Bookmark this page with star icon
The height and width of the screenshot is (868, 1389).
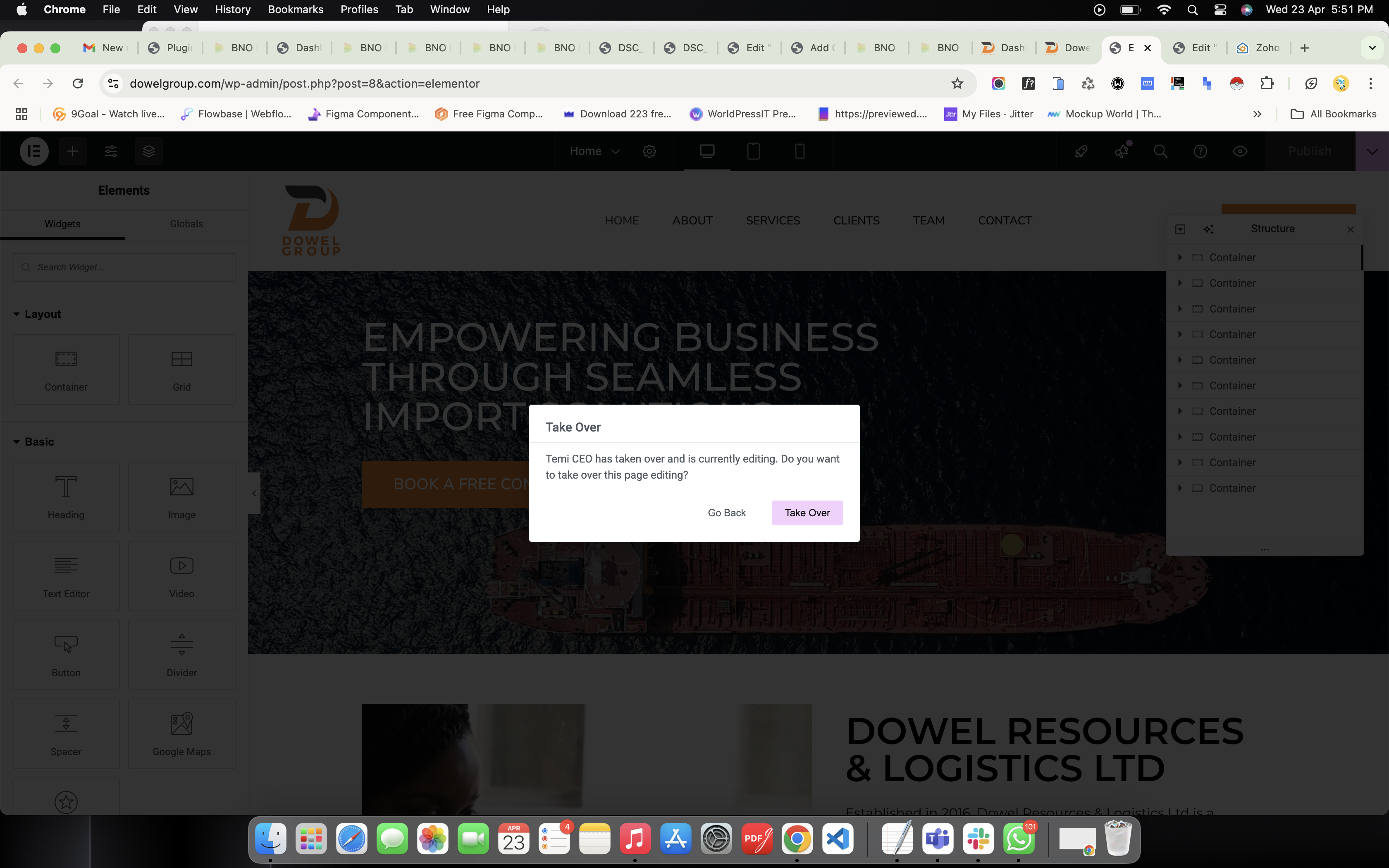pyautogui.click(x=957, y=83)
